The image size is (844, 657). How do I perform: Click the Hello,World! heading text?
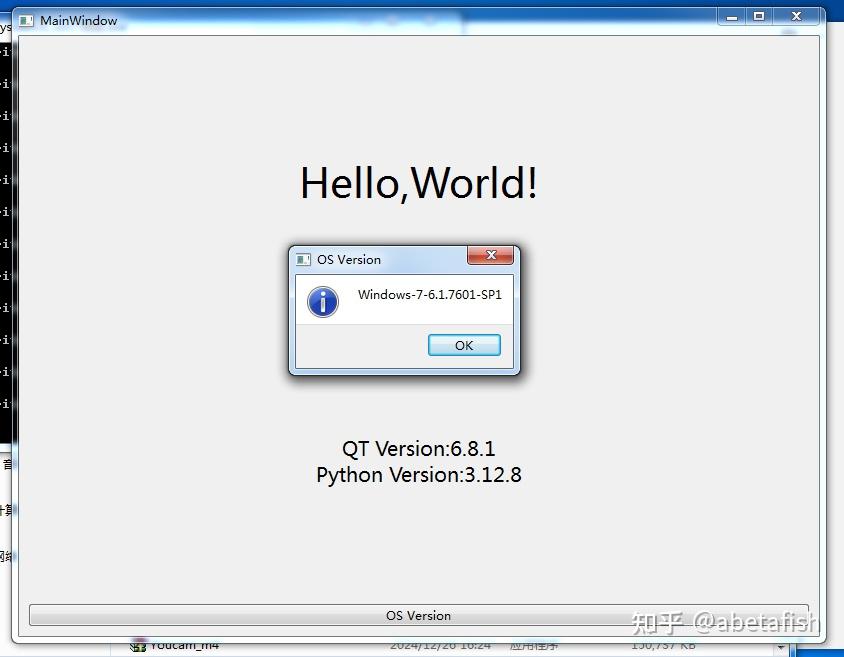pyautogui.click(x=419, y=183)
